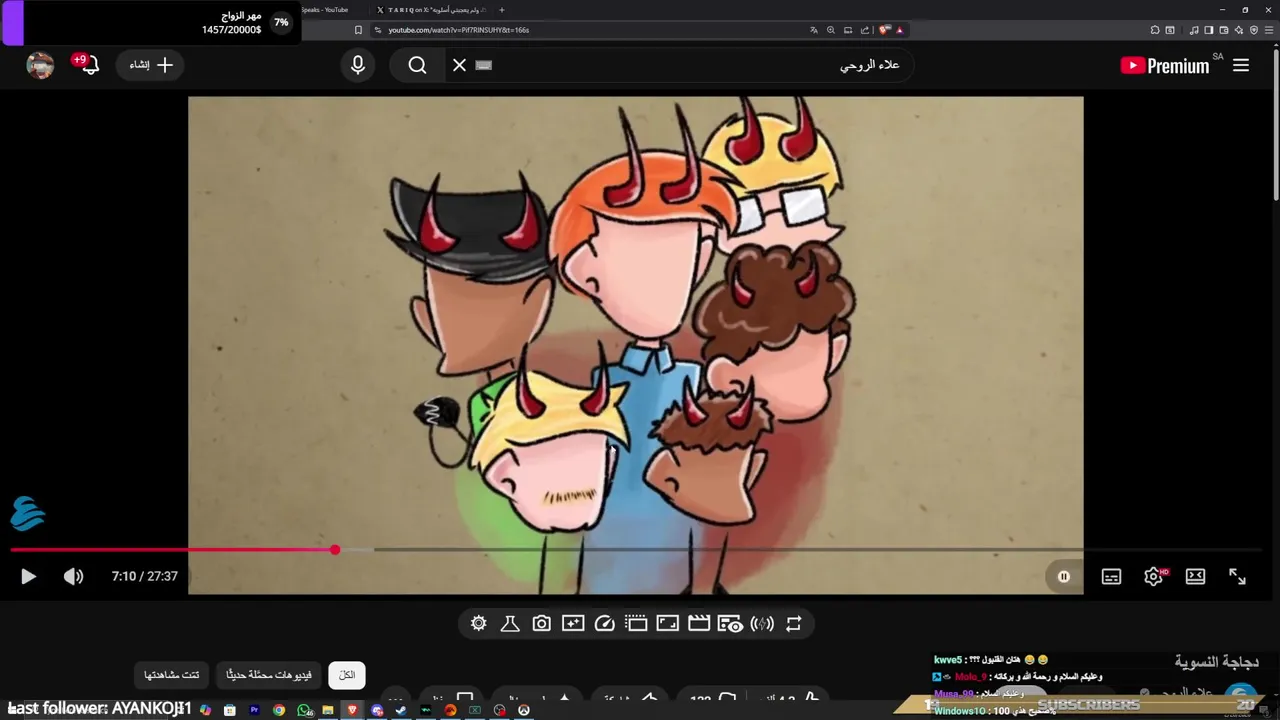
Task: Clear search with the X icon
Action: [459, 65]
